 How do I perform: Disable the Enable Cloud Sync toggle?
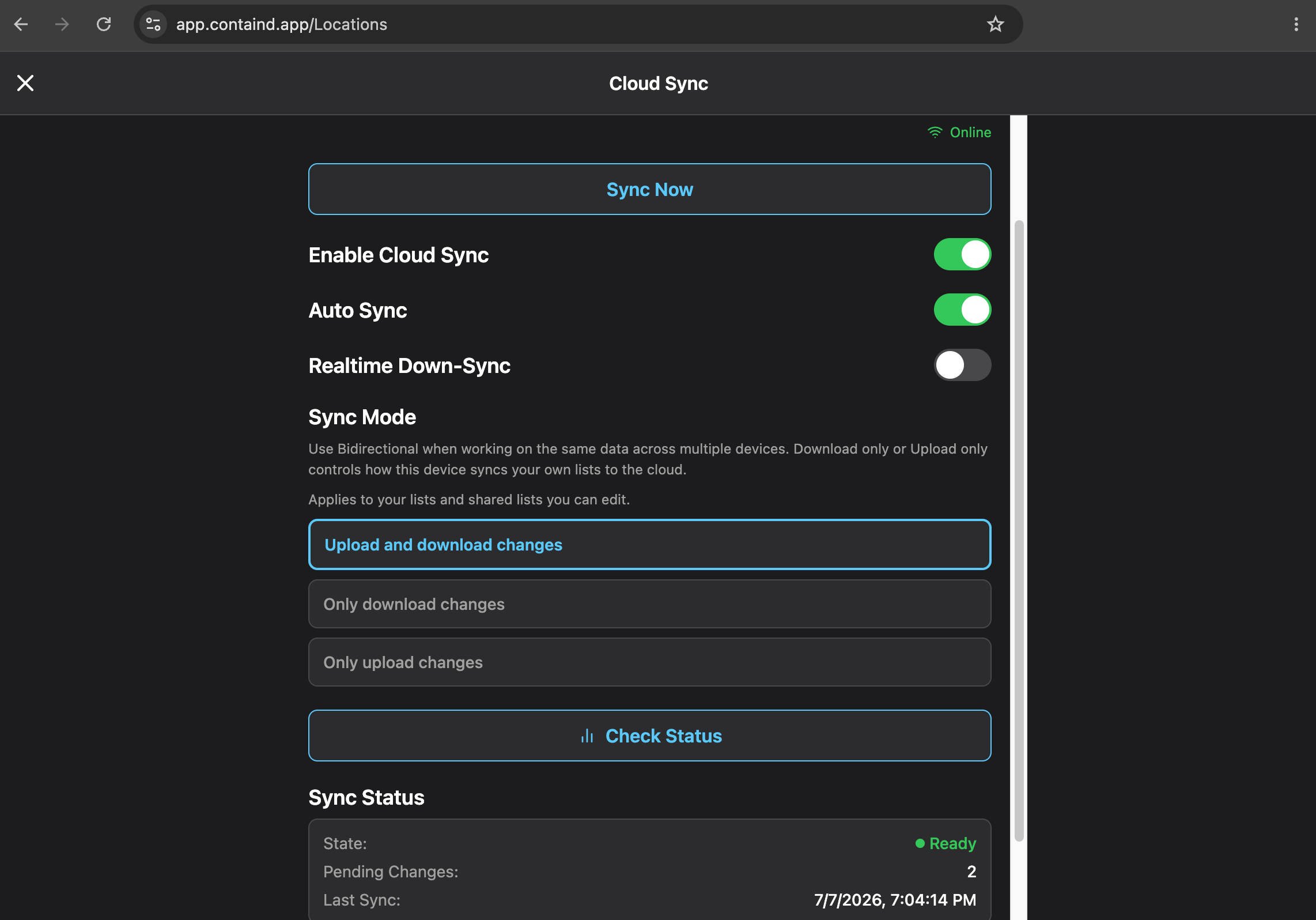tap(962, 254)
